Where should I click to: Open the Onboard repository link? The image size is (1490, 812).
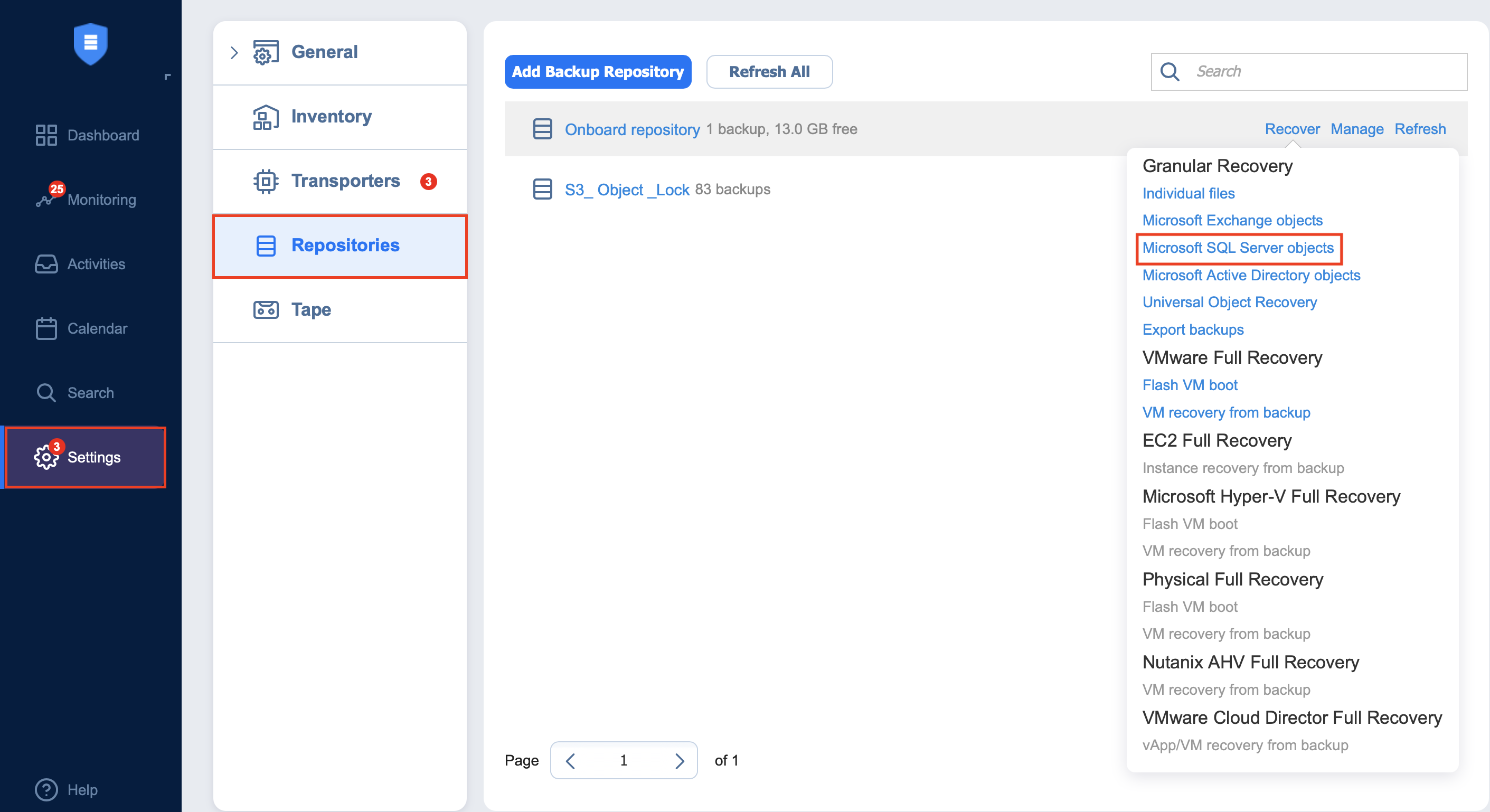632,129
